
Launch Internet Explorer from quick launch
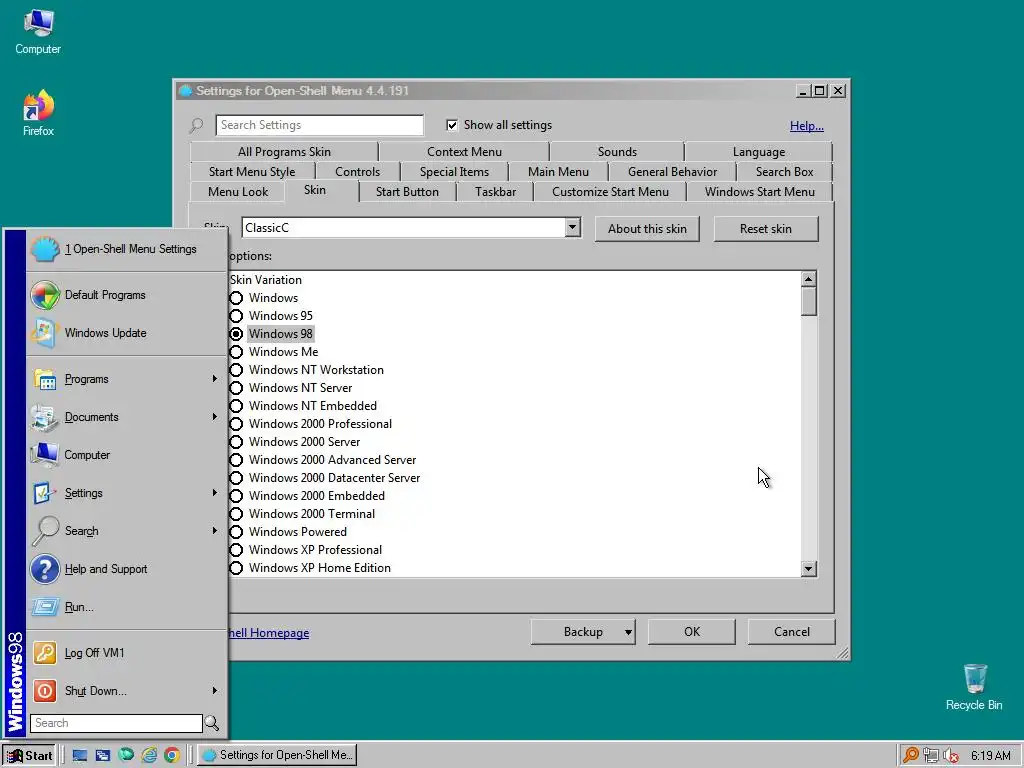tap(150, 755)
